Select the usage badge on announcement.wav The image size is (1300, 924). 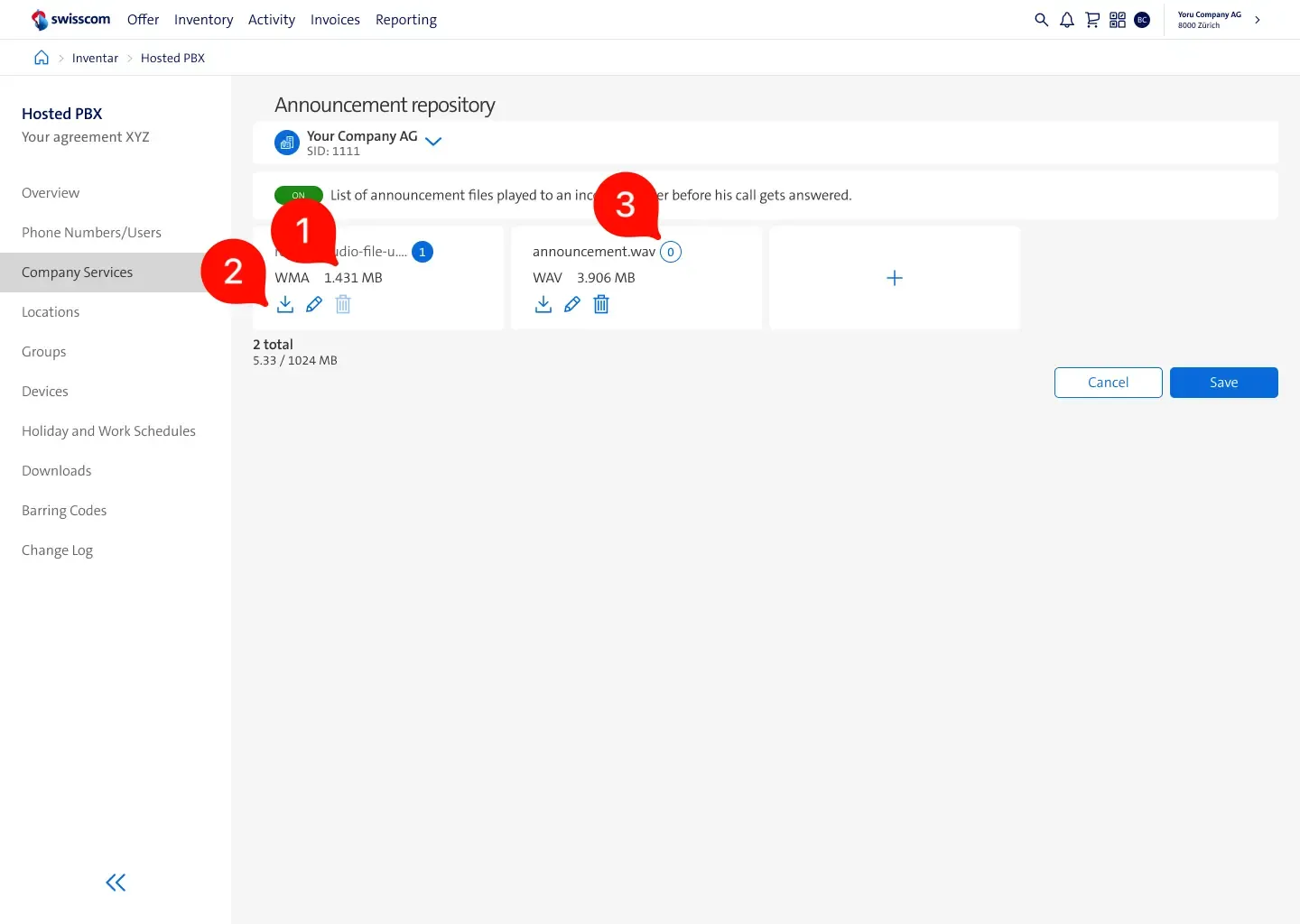point(670,251)
